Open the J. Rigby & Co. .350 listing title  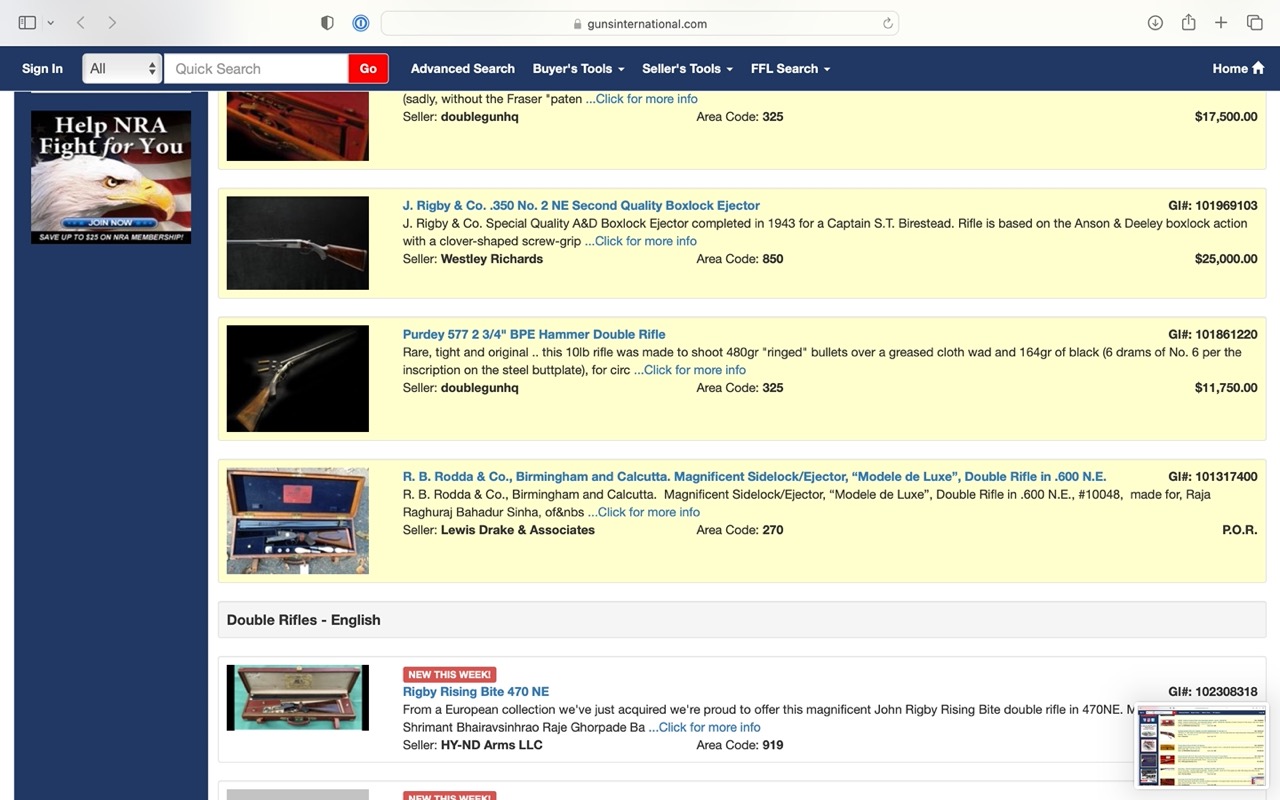(581, 205)
